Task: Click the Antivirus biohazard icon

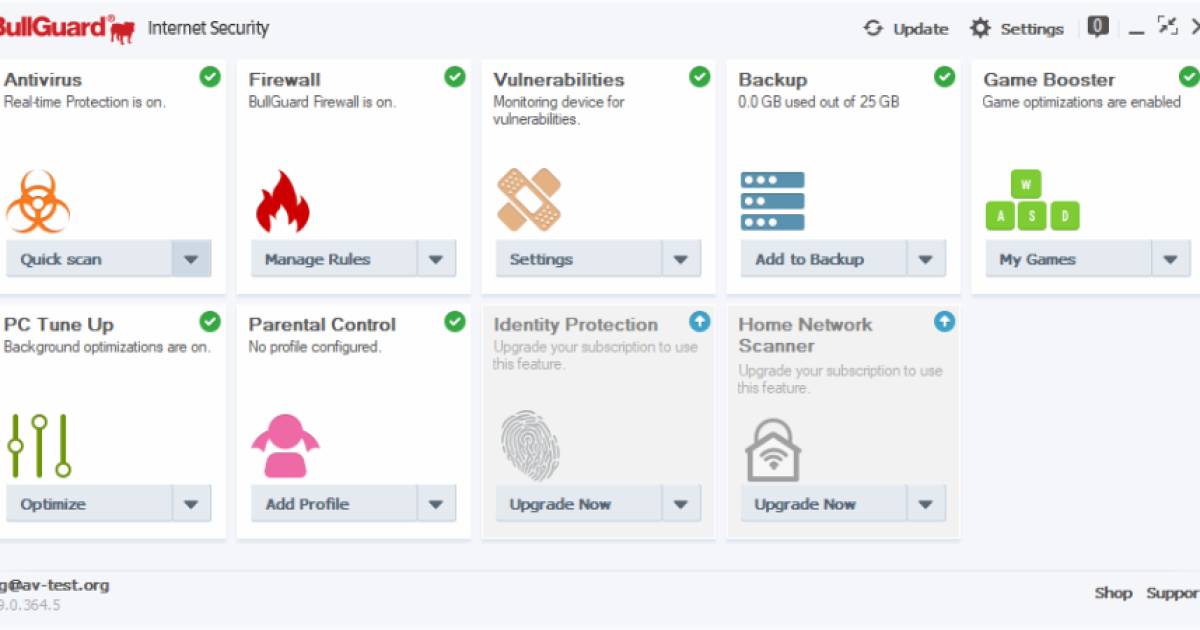Action: [x=38, y=201]
